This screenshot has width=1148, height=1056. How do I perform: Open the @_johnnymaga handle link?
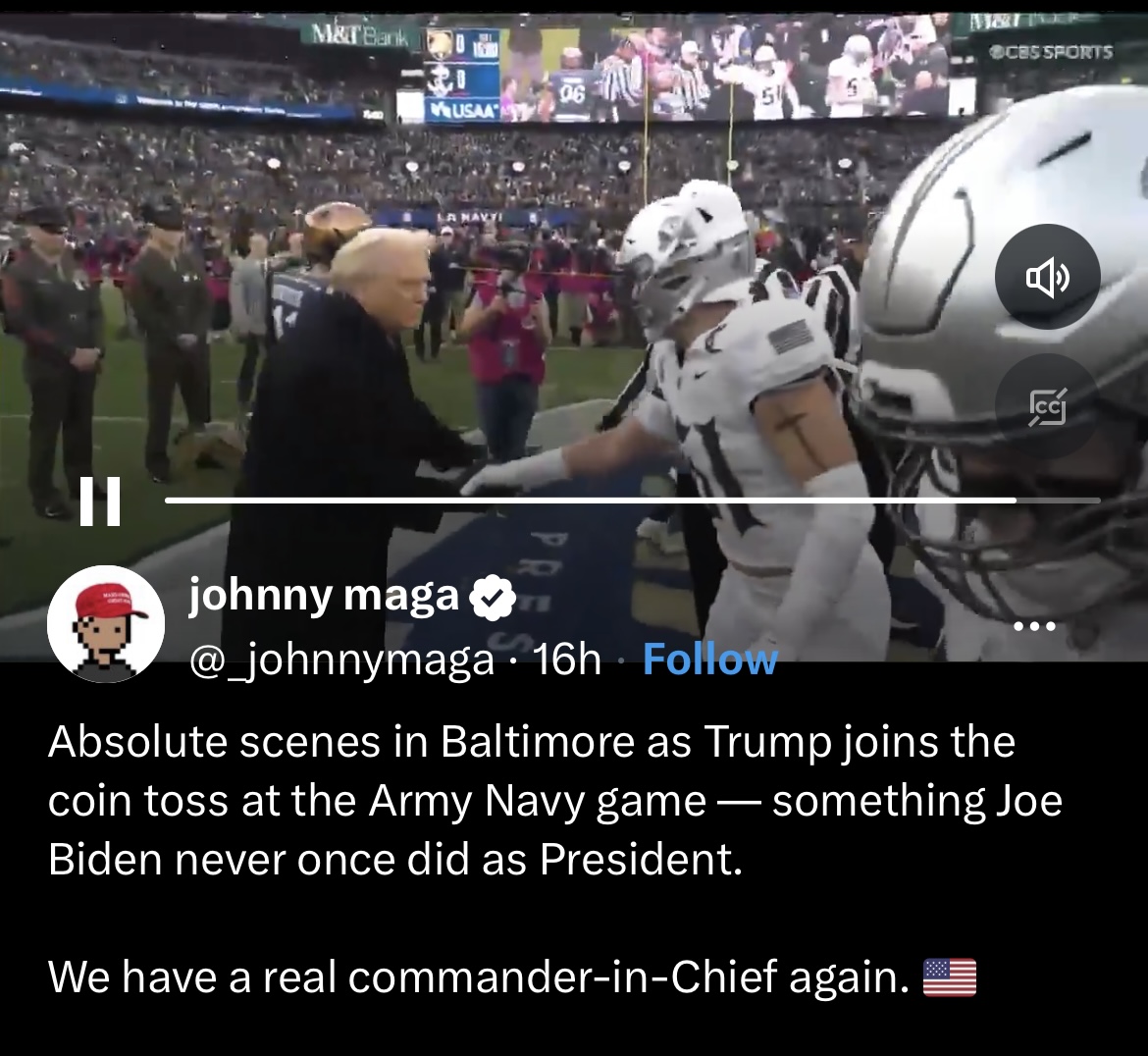[341, 661]
